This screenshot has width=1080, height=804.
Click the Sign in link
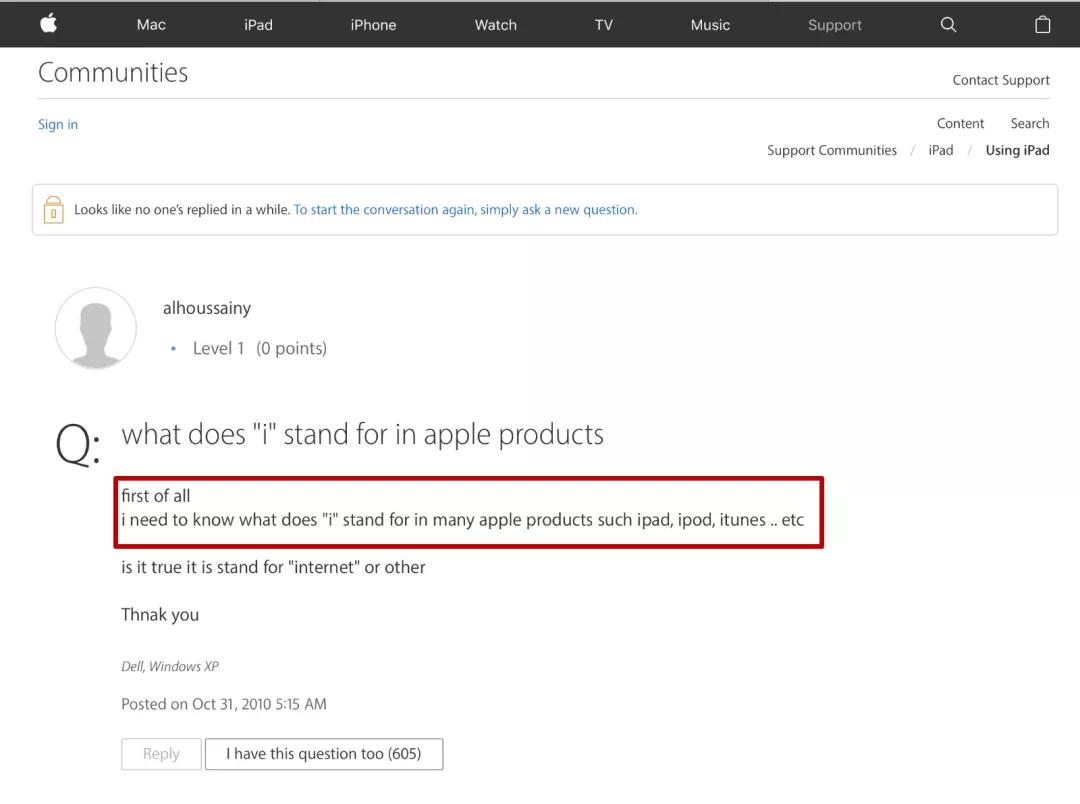coord(58,124)
